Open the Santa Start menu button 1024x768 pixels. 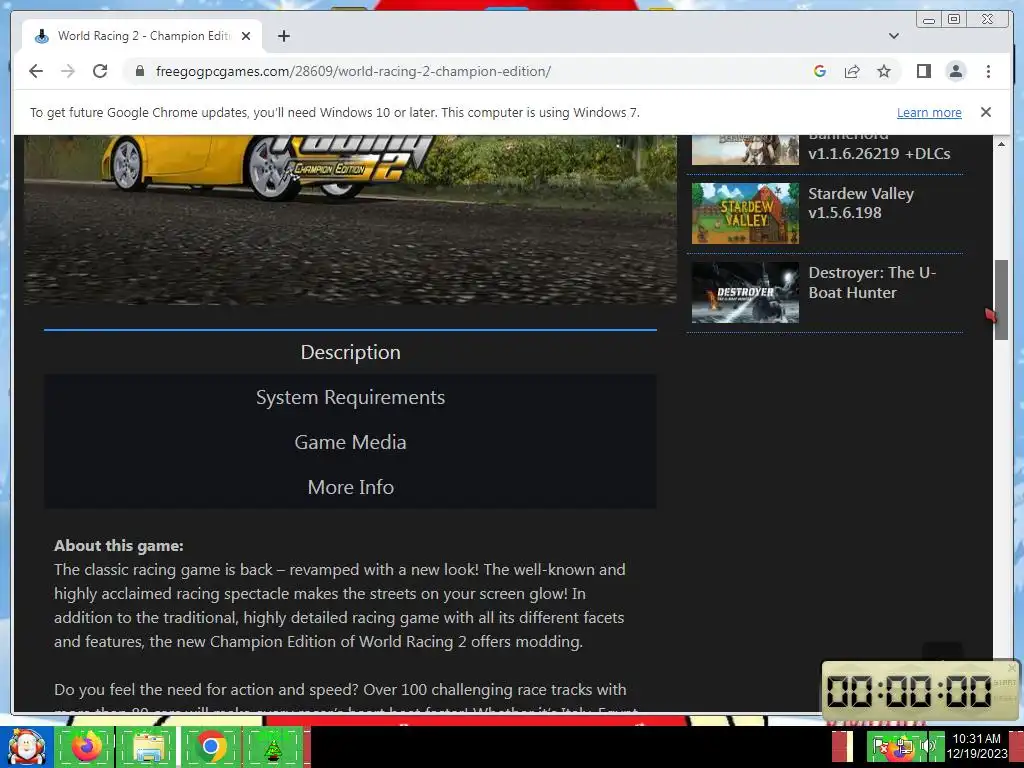pos(26,747)
